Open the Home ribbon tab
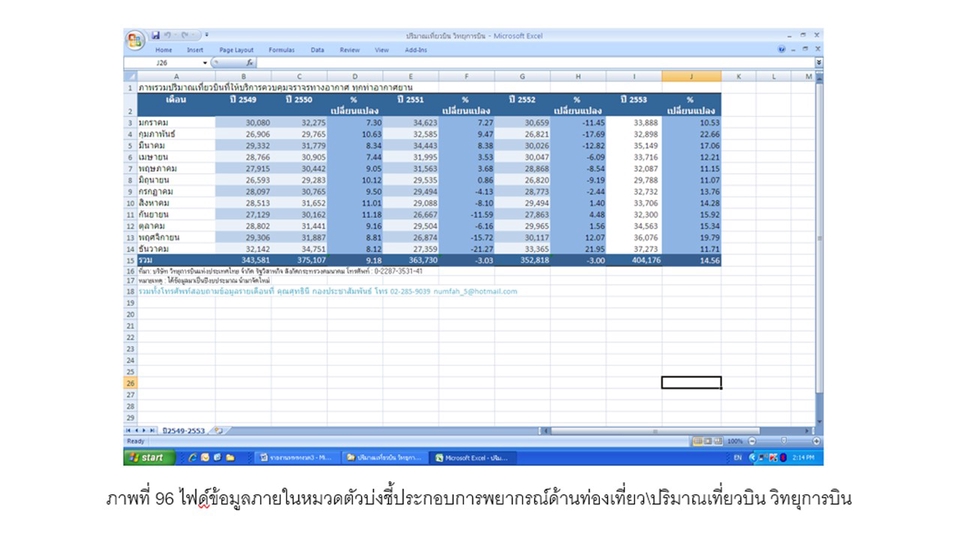 point(163,50)
